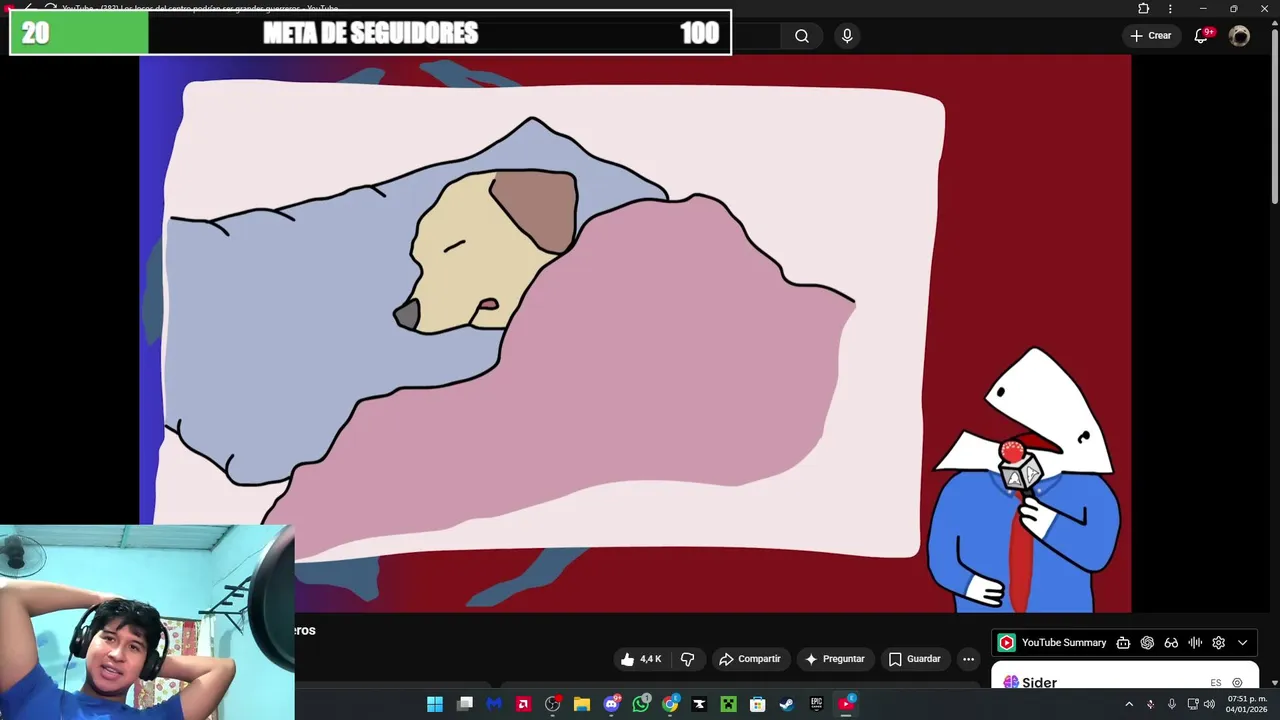Dislike the video with thumbs-down
This screenshot has width=1280, height=720.
click(x=687, y=659)
